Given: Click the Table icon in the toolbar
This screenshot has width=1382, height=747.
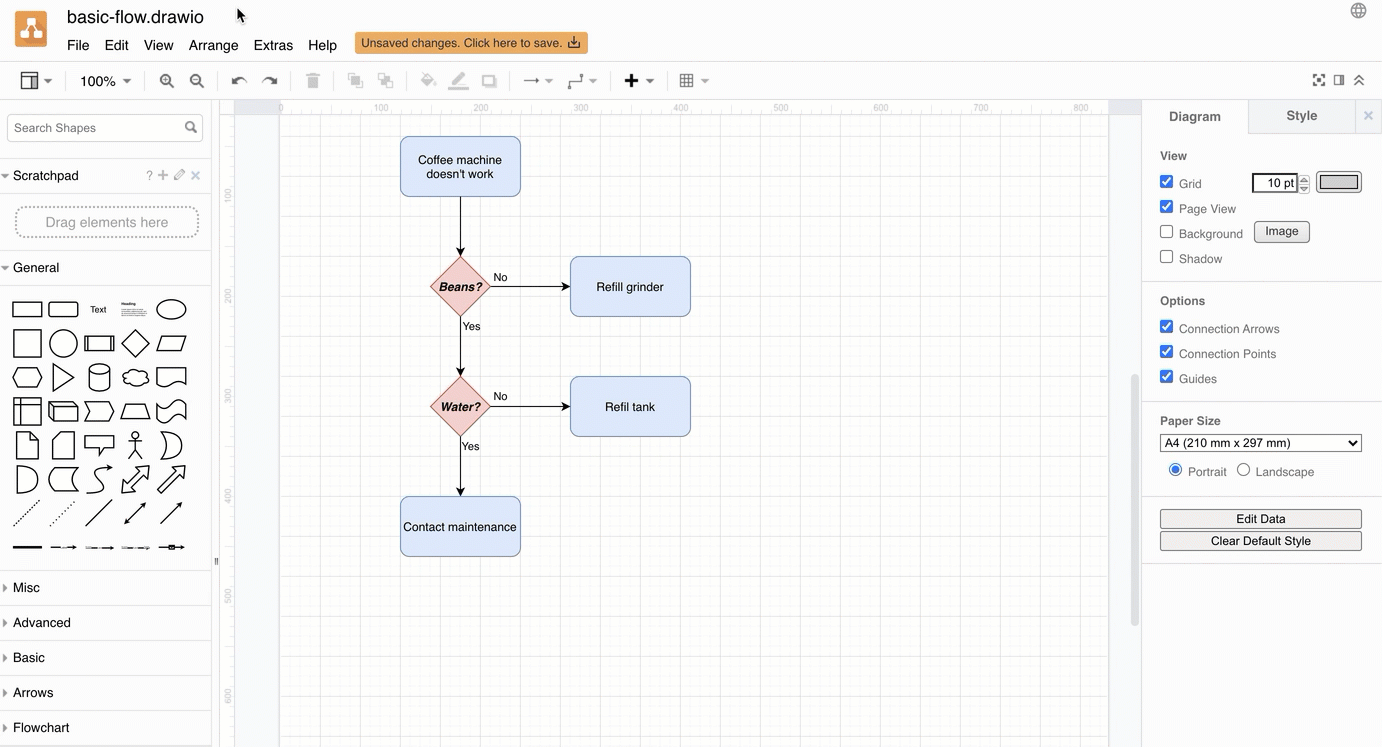Looking at the screenshot, I should [x=687, y=80].
